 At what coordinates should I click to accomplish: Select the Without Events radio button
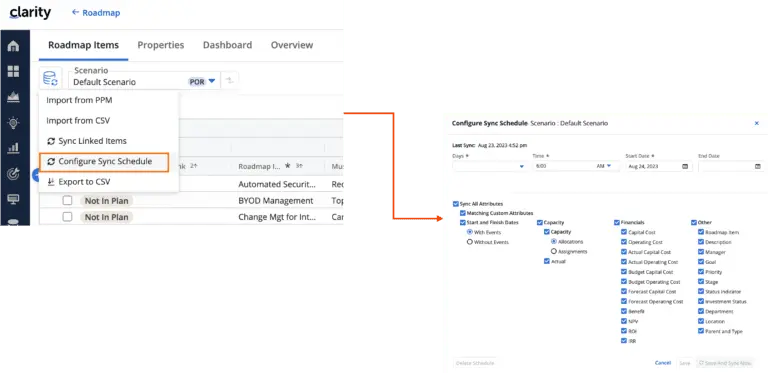tap(470, 242)
